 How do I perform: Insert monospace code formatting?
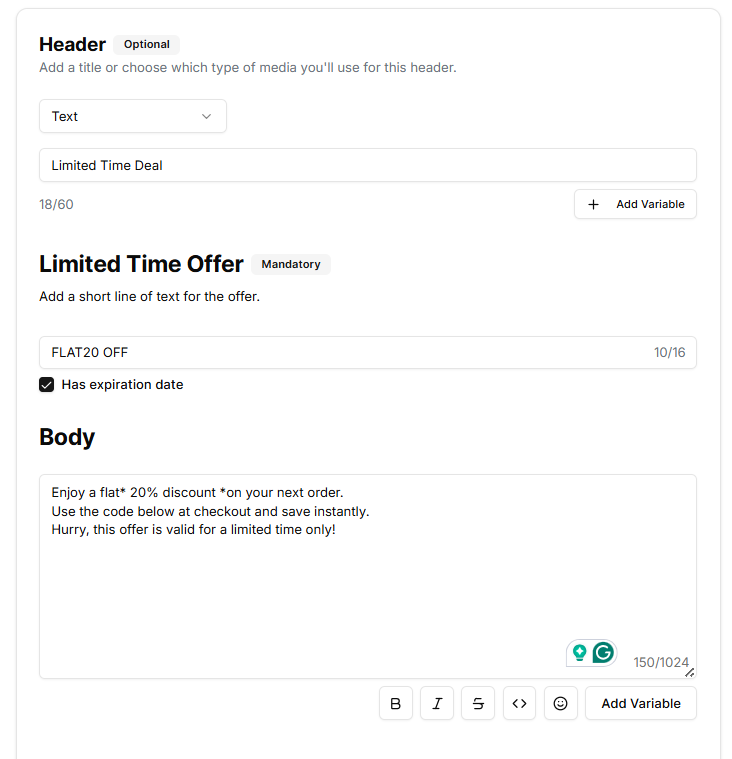point(519,703)
